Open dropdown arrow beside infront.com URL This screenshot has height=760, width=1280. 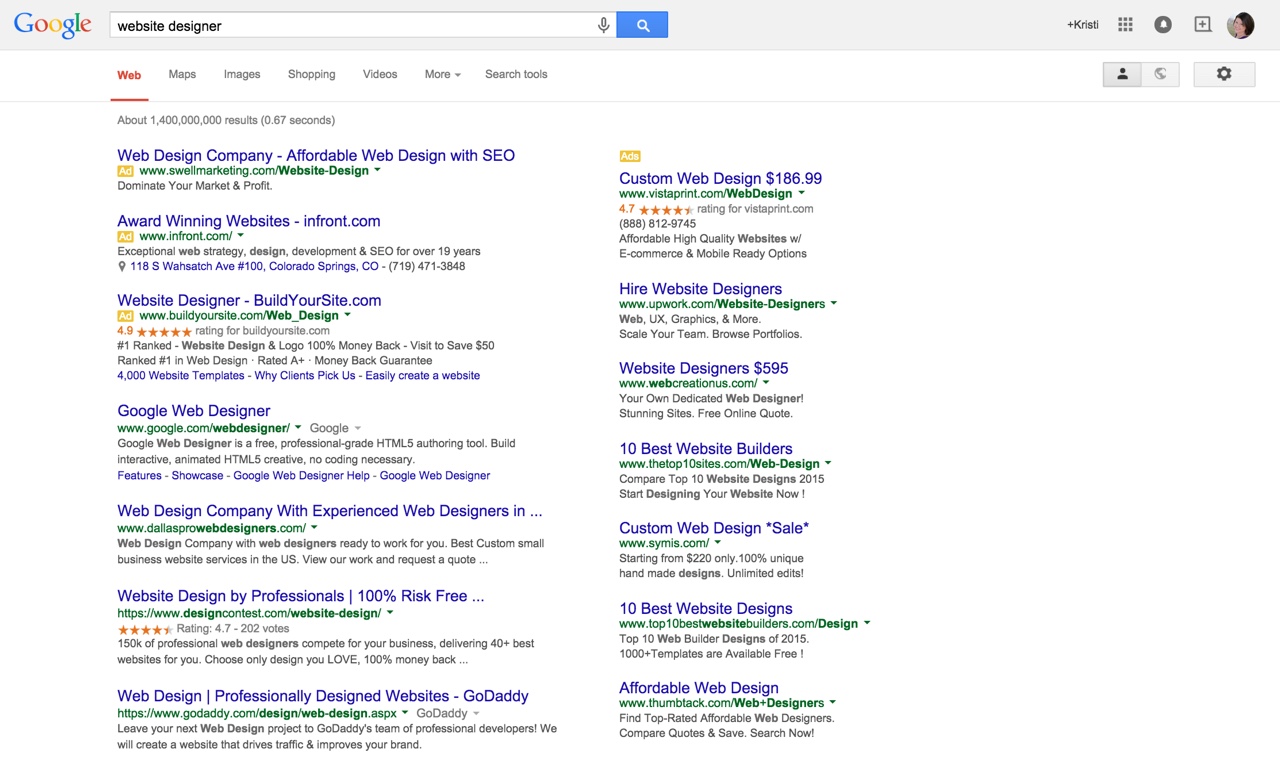[x=241, y=237]
